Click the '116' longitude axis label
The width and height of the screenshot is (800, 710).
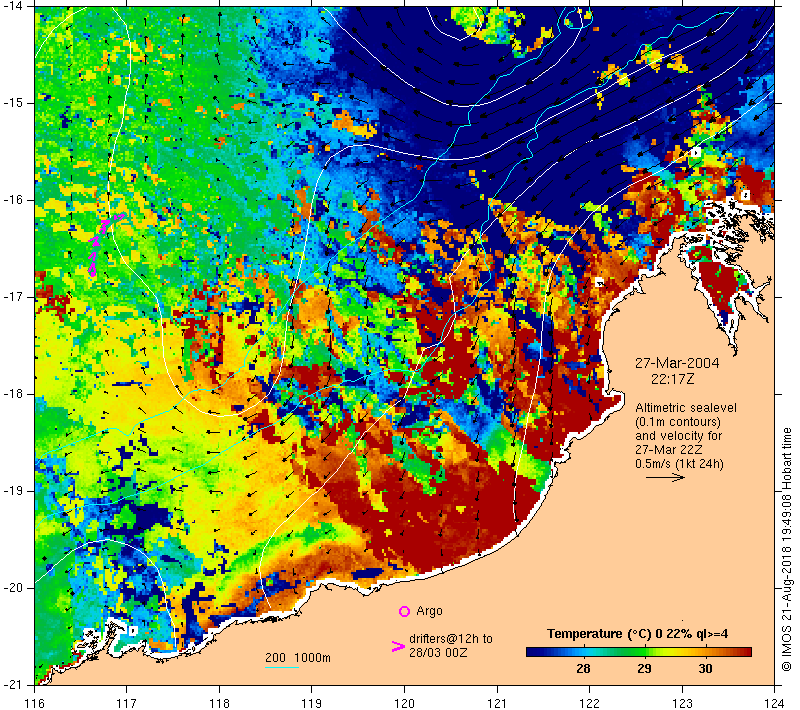point(35,703)
